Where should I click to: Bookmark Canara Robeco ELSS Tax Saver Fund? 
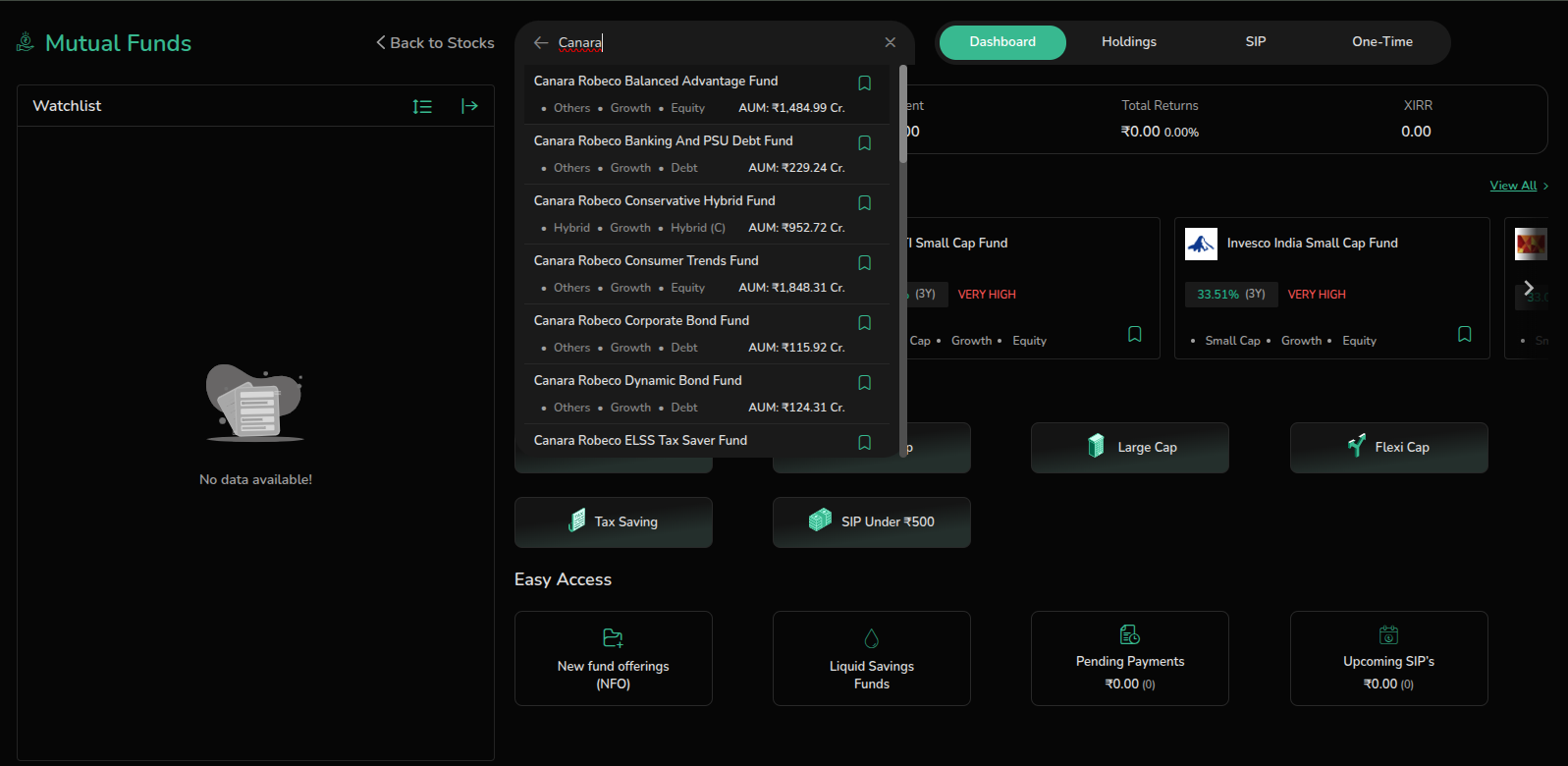pos(865,443)
